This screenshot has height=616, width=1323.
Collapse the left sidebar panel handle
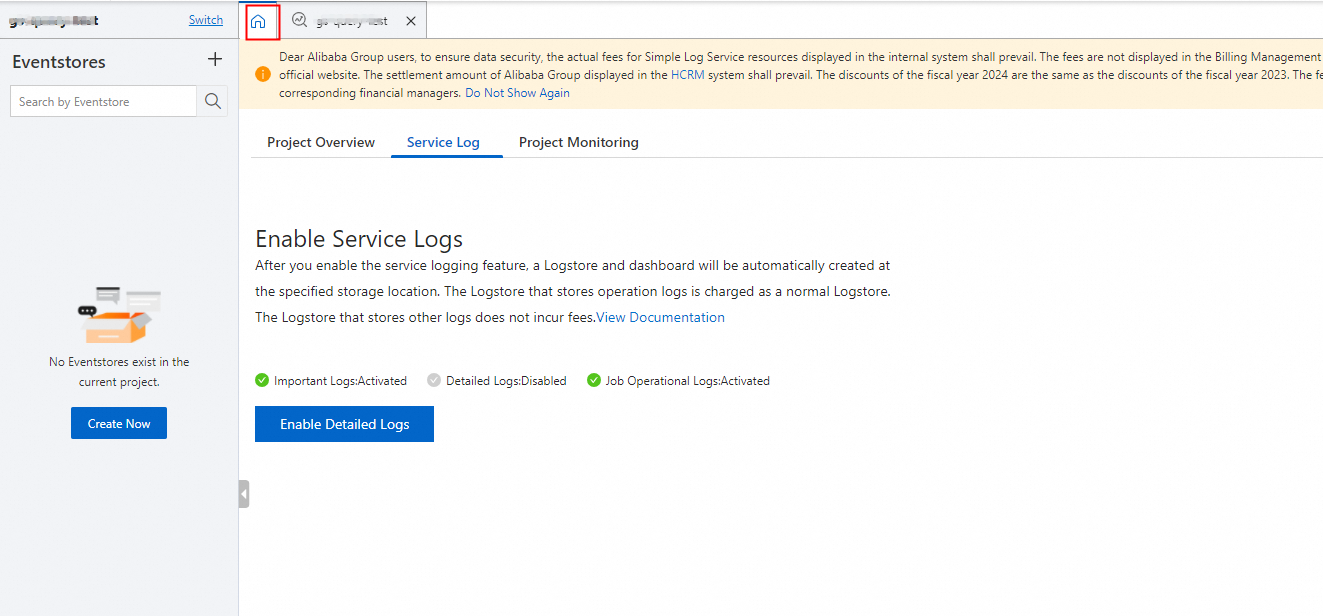click(244, 494)
